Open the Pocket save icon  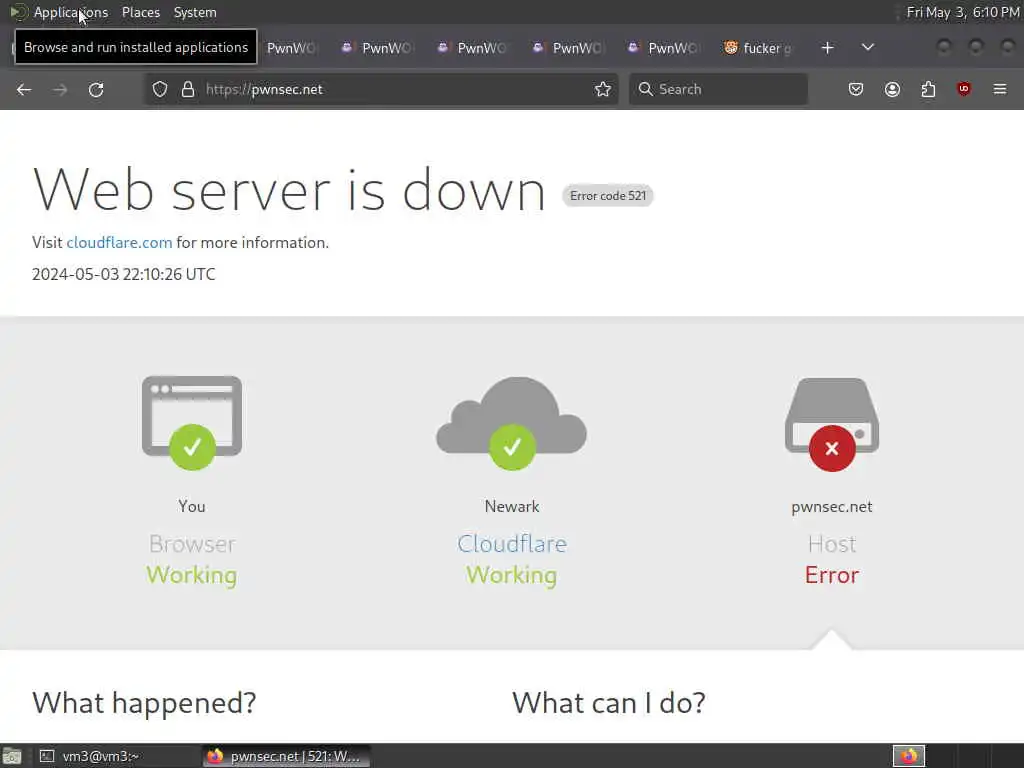tap(856, 89)
